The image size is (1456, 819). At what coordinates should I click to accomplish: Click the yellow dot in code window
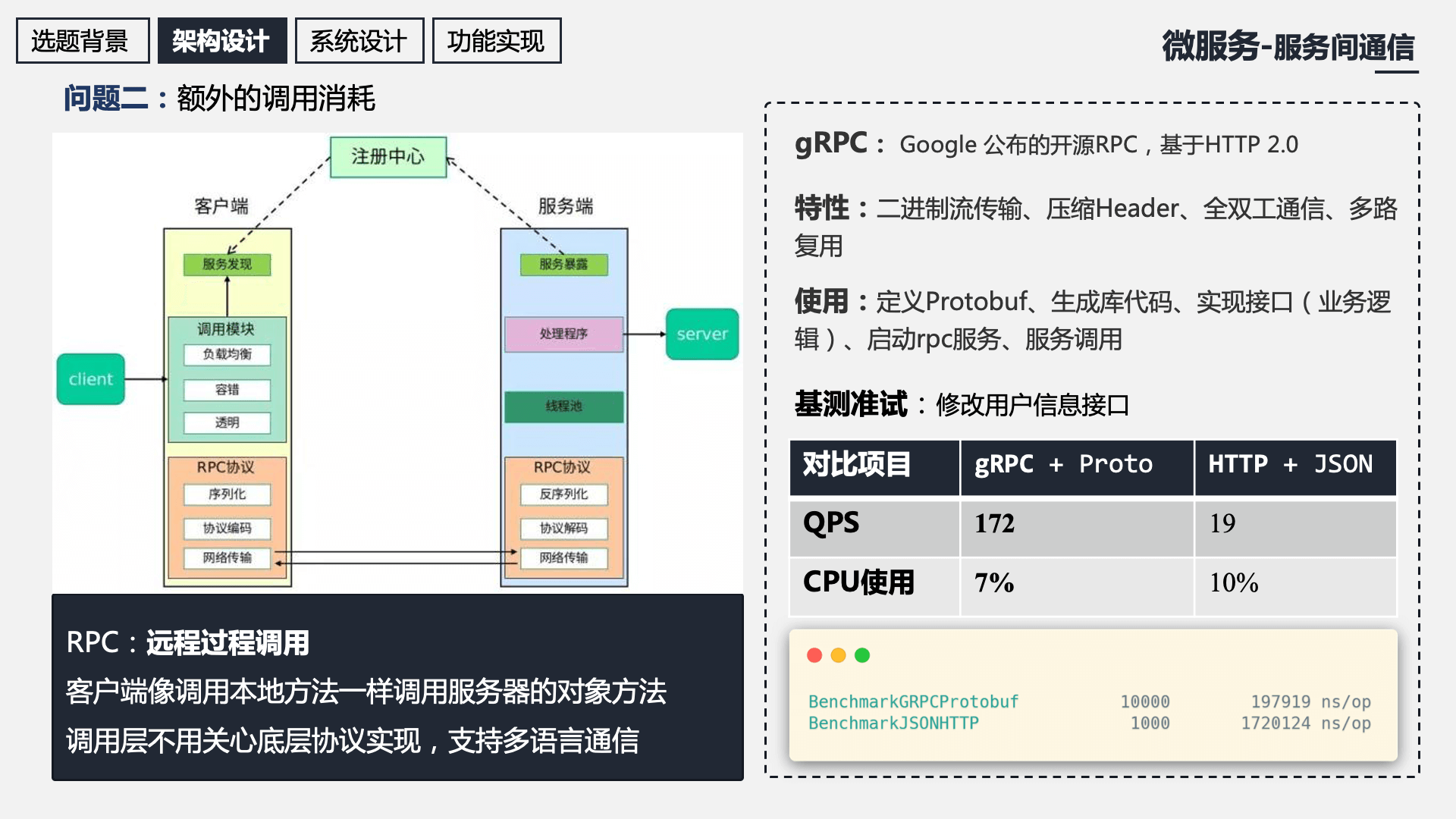[x=838, y=655]
